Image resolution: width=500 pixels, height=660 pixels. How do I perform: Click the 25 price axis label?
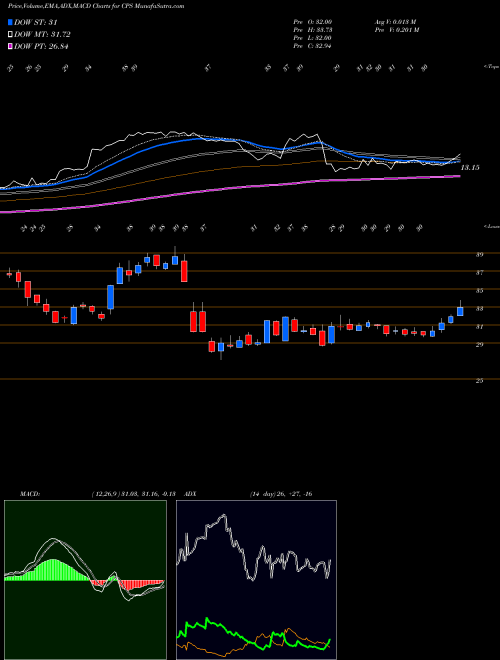[x=479, y=381]
